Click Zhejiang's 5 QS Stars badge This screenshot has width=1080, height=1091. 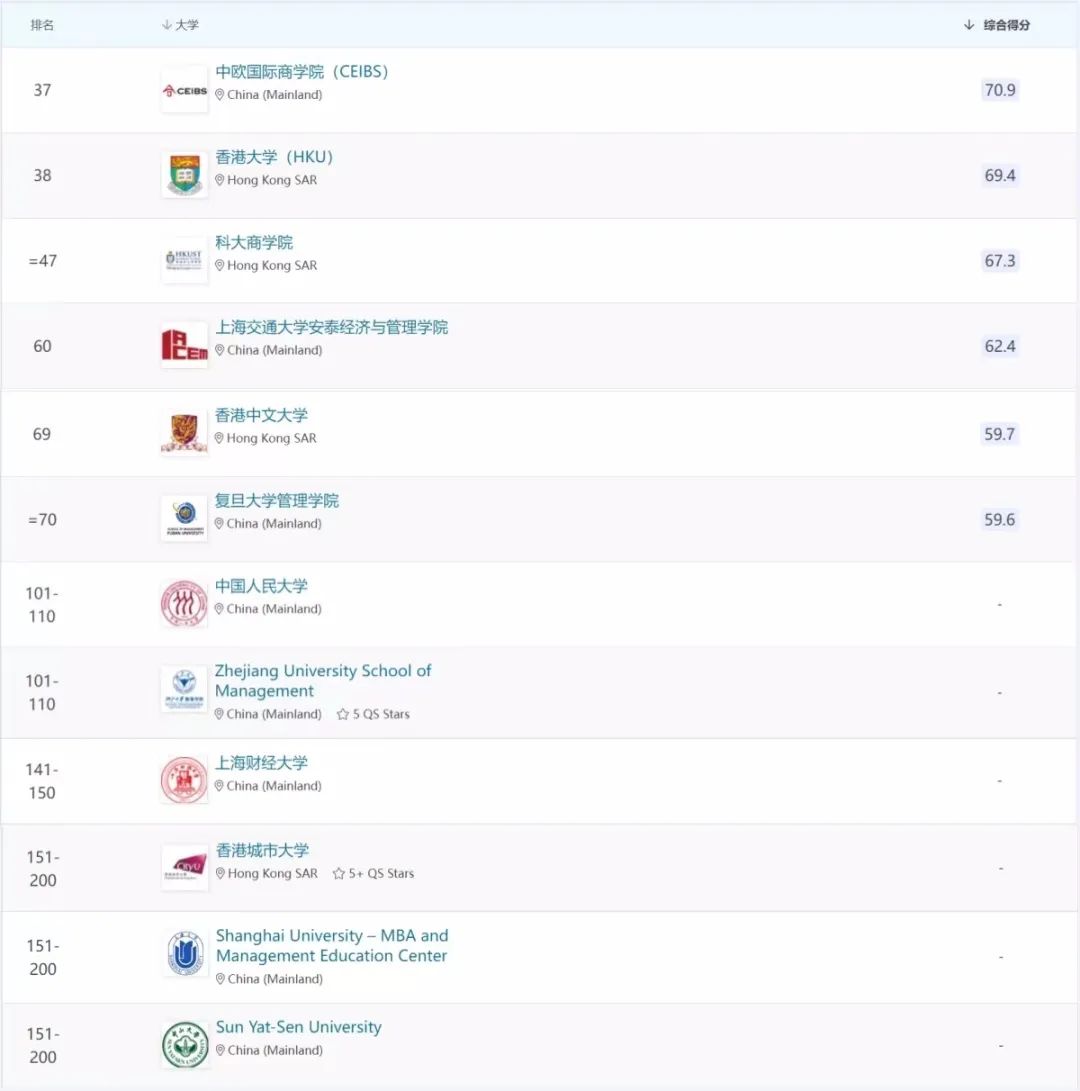[x=374, y=714]
